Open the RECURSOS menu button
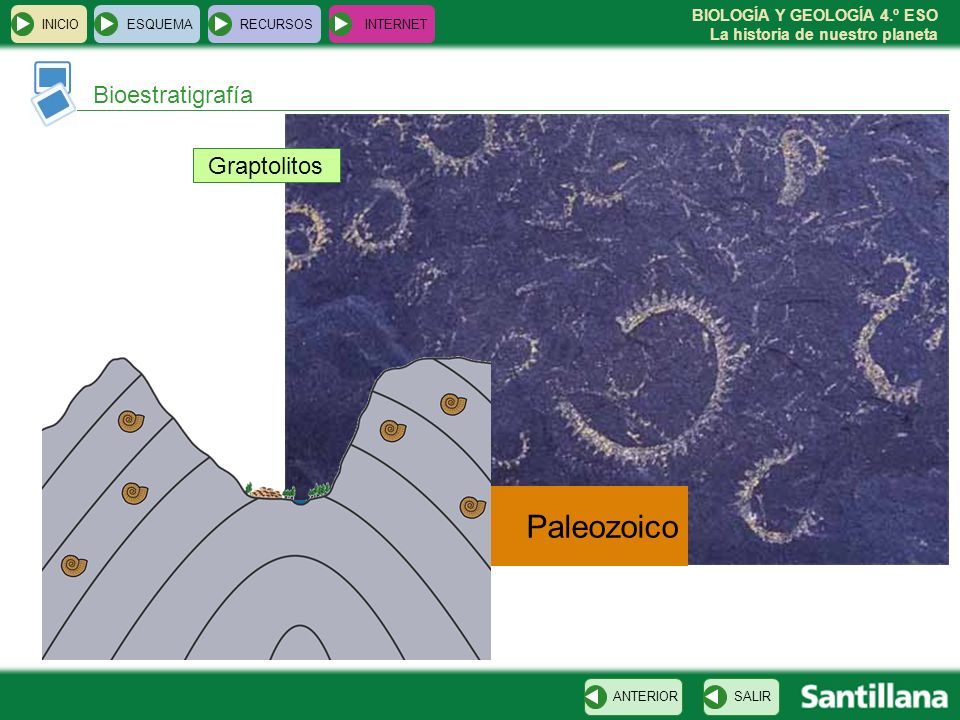This screenshot has width=960, height=720. pyautogui.click(x=264, y=24)
